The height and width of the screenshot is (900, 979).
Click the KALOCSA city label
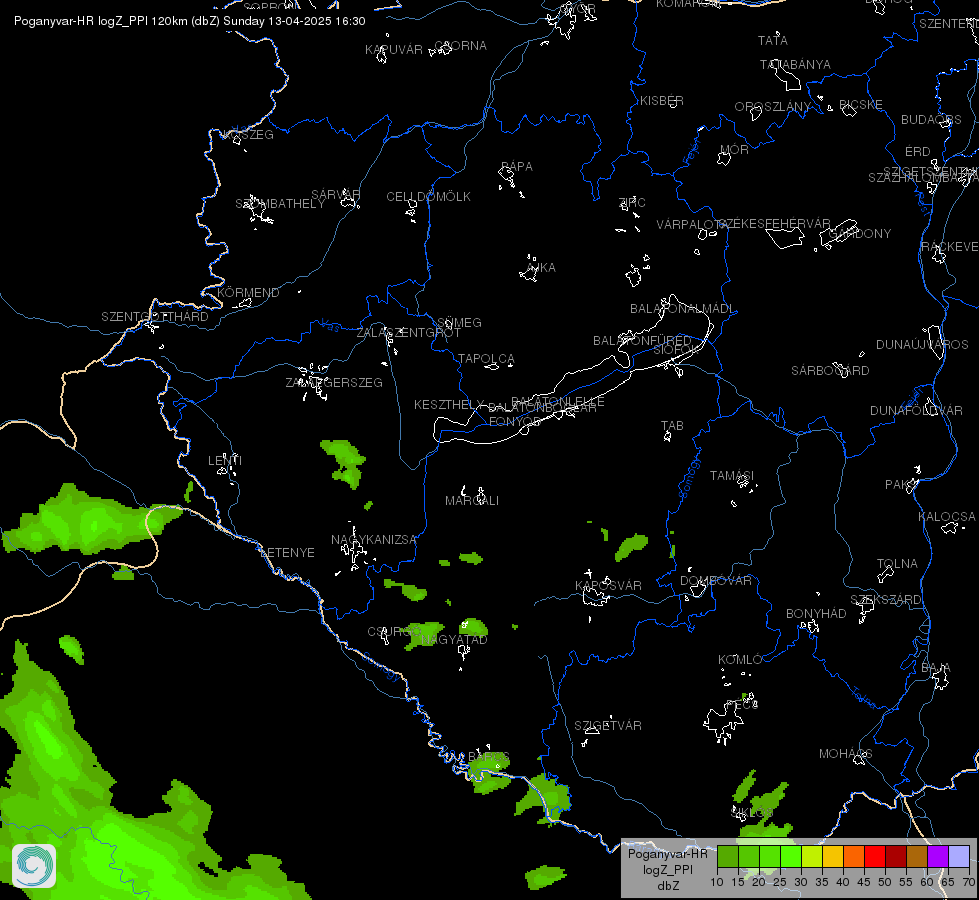pos(947,517)
